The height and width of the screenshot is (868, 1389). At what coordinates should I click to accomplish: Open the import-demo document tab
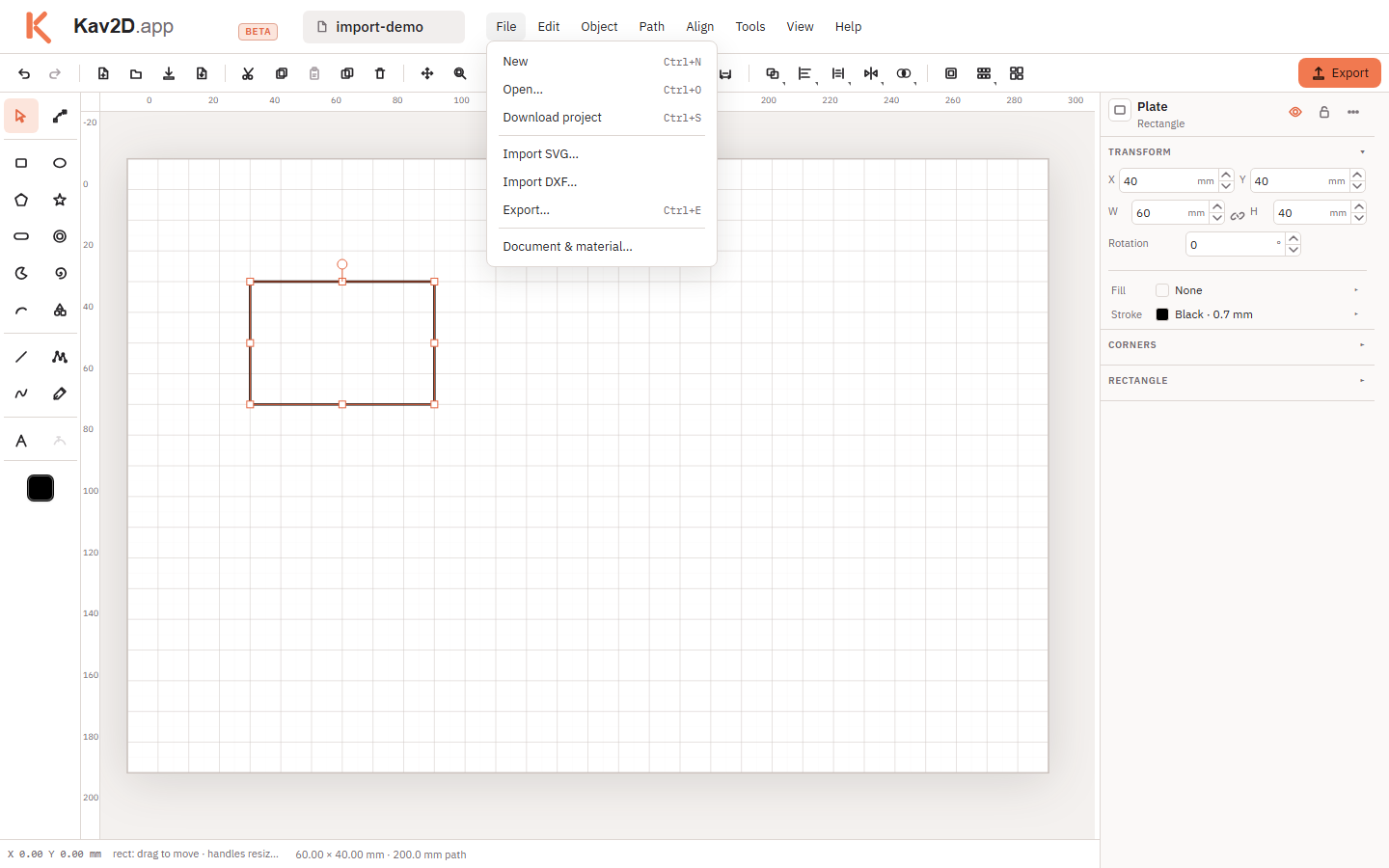[x=384, y=27]
